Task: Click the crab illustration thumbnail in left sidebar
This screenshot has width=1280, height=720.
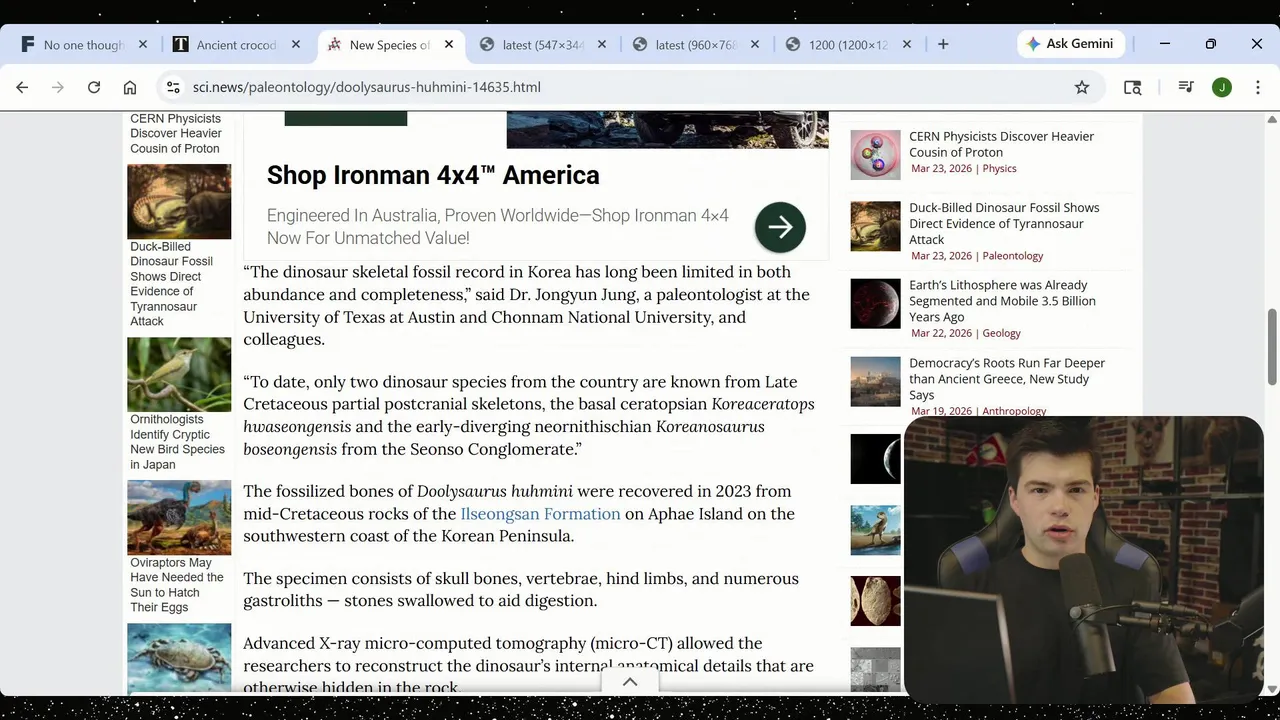Action: coord(179,656)
